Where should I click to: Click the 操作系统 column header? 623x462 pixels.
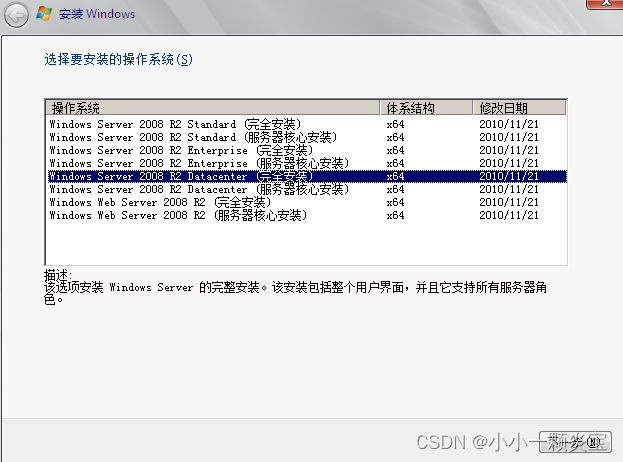tap(212, 108)
